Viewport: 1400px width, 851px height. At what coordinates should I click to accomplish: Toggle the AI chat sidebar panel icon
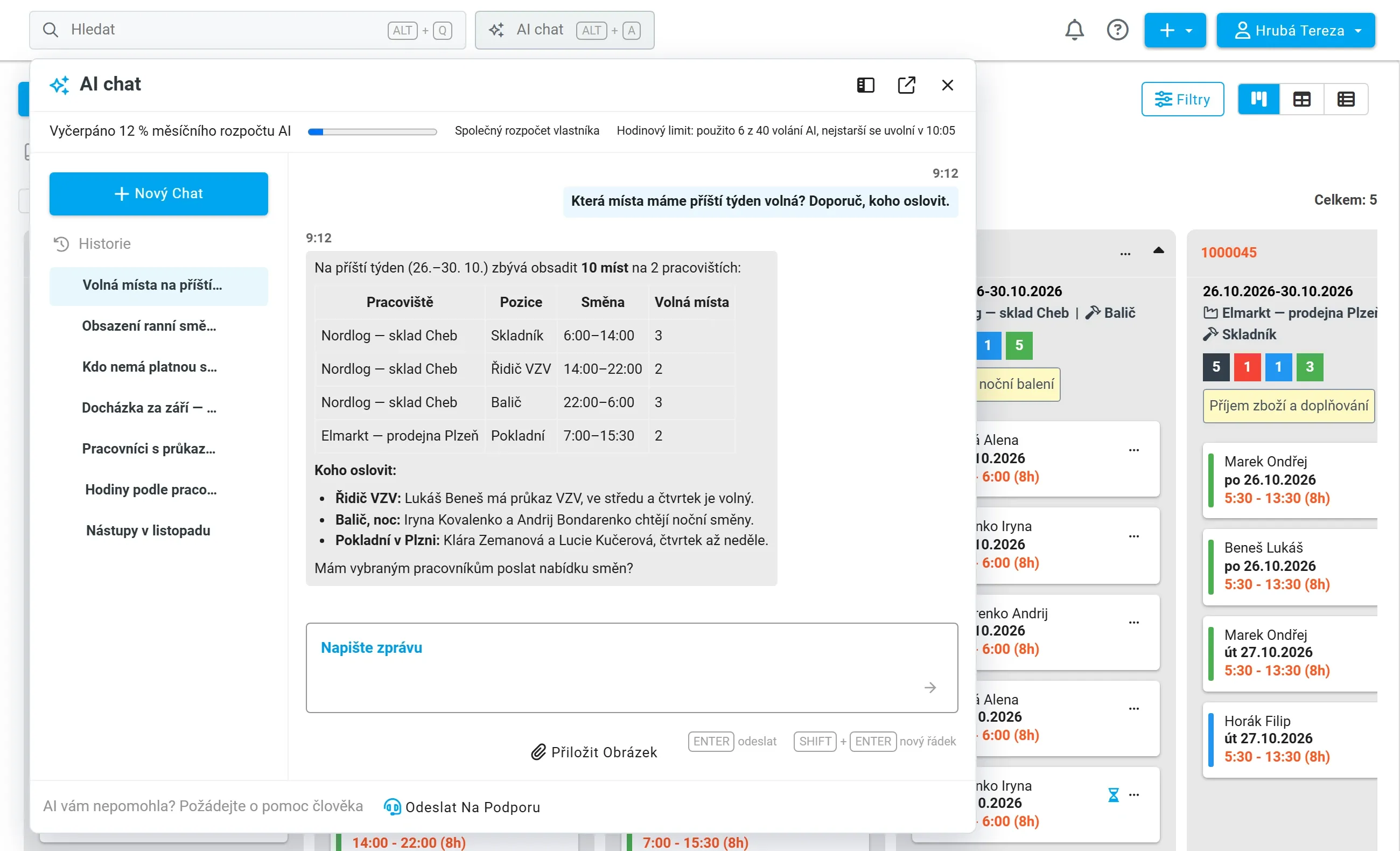(x=865, y=85)
